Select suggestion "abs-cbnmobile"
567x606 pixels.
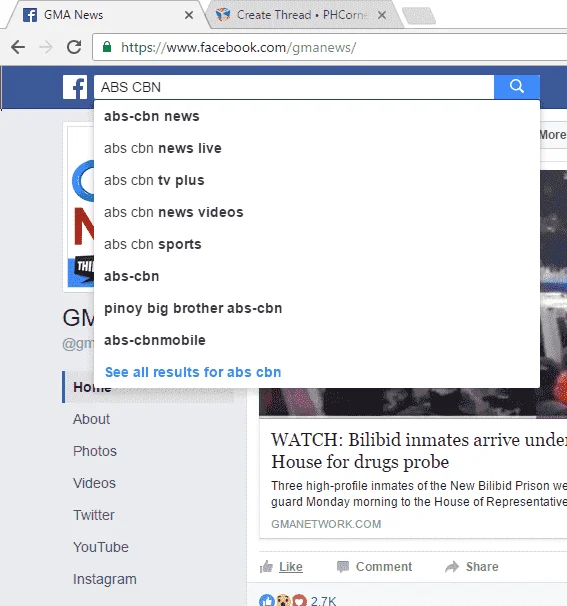pyautogui.click(x=317, y=340)
